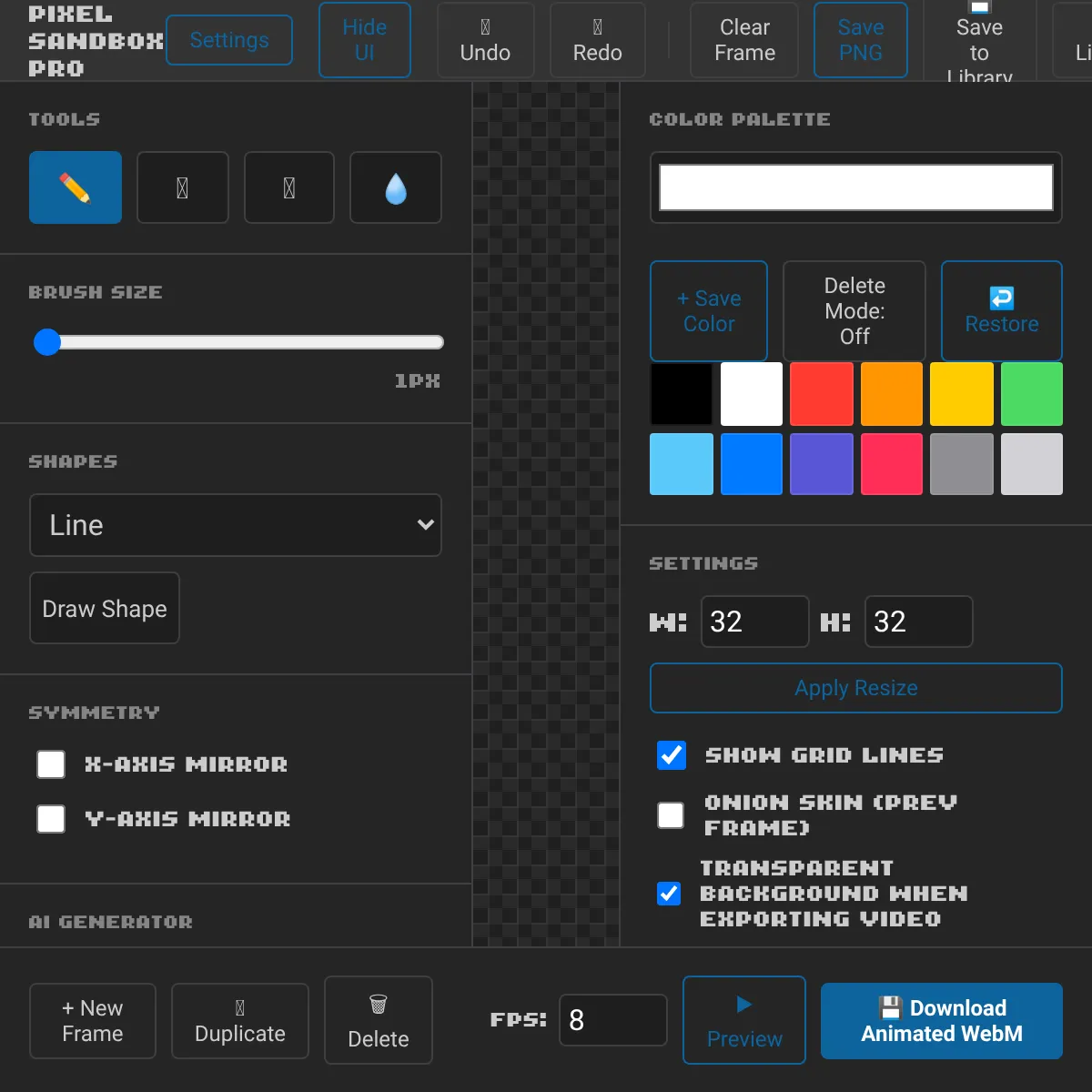
Task: Pick the yellow color swatch
Action: click(962, 394)
